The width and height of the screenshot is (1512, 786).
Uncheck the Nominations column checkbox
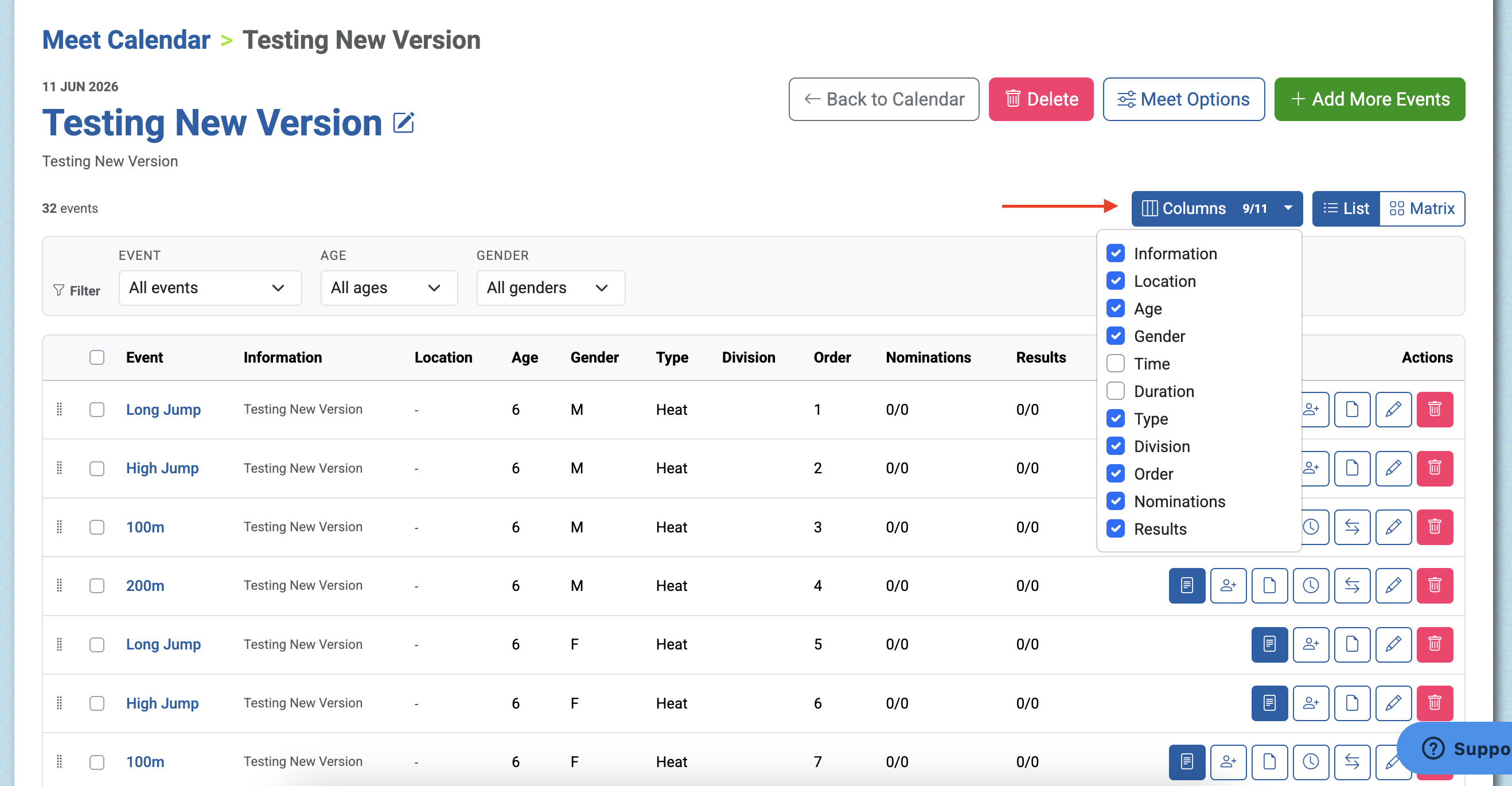pos(1115,501)
